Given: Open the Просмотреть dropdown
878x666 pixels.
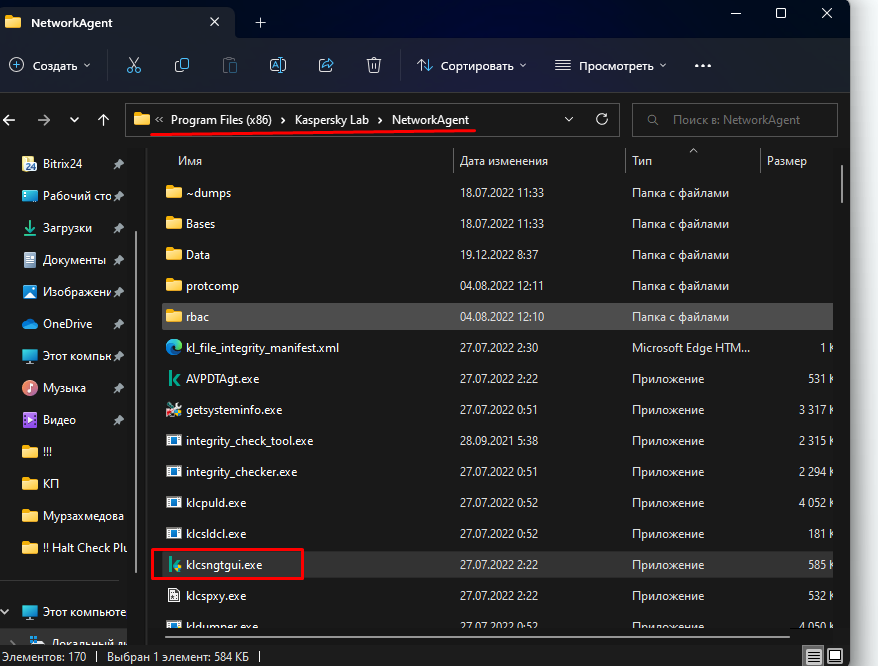Looking at the screenshot, I should (x=610, y=66).
